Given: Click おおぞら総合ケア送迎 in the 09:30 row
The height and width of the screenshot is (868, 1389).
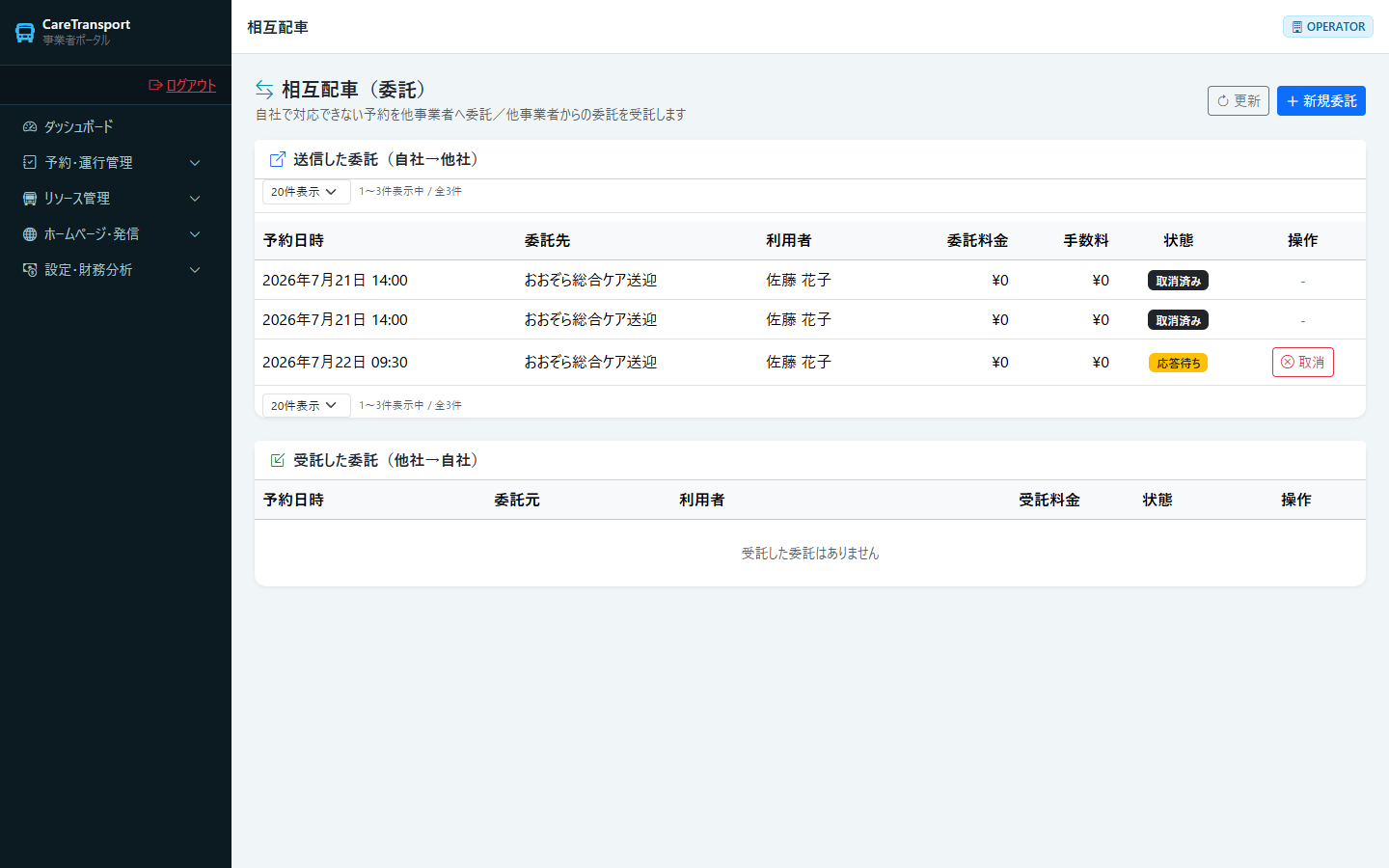Looking at the screenshot, I should point(590,363).
